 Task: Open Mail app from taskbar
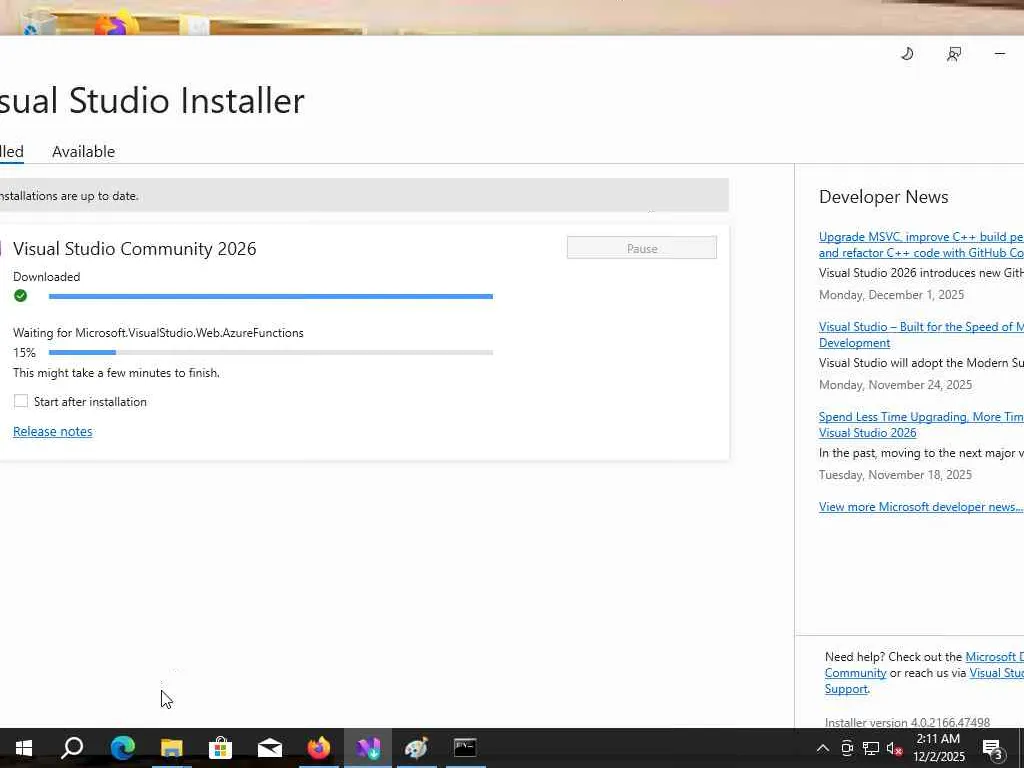[x=270, y=748]
